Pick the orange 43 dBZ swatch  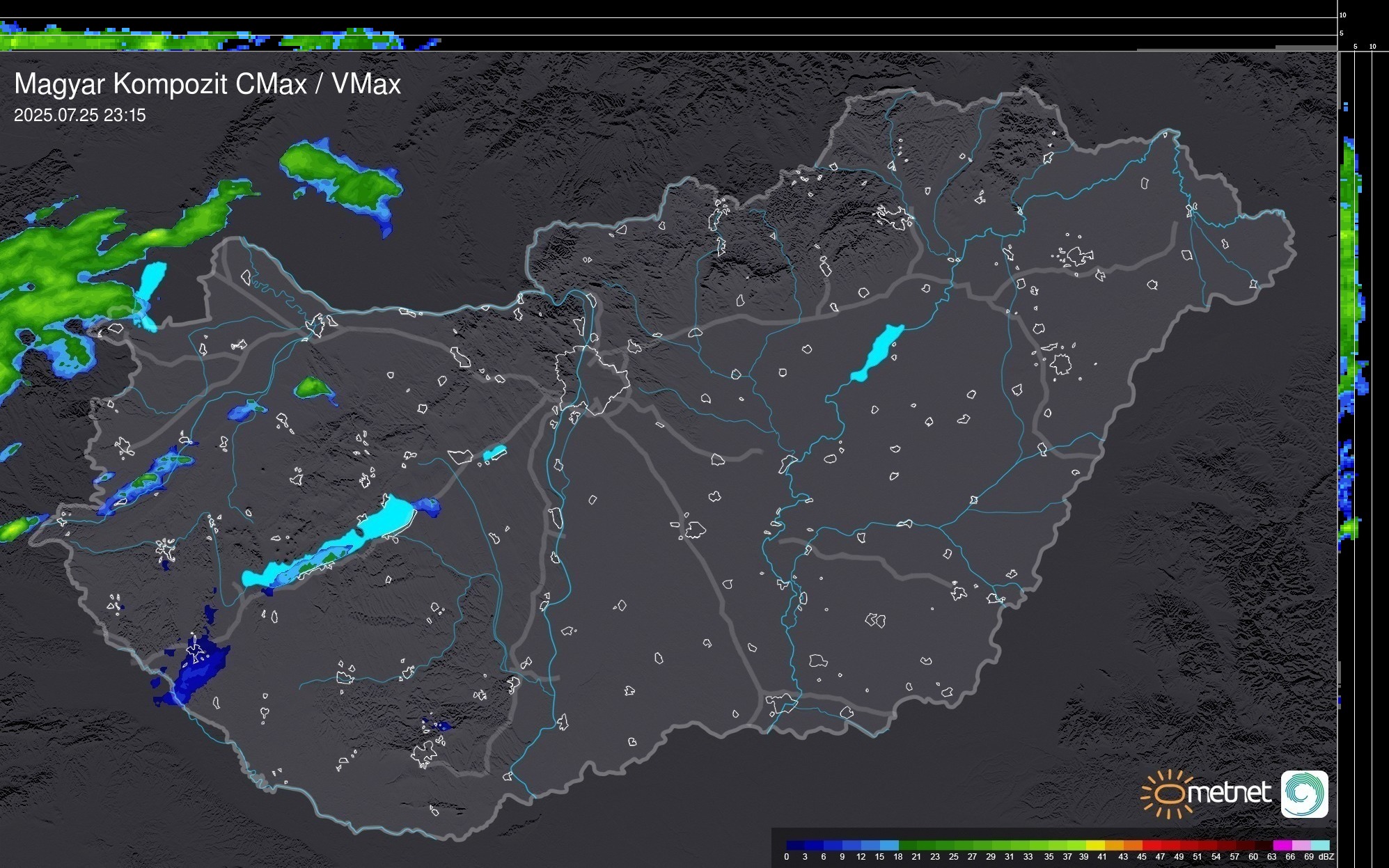(x=1132, y=845)
